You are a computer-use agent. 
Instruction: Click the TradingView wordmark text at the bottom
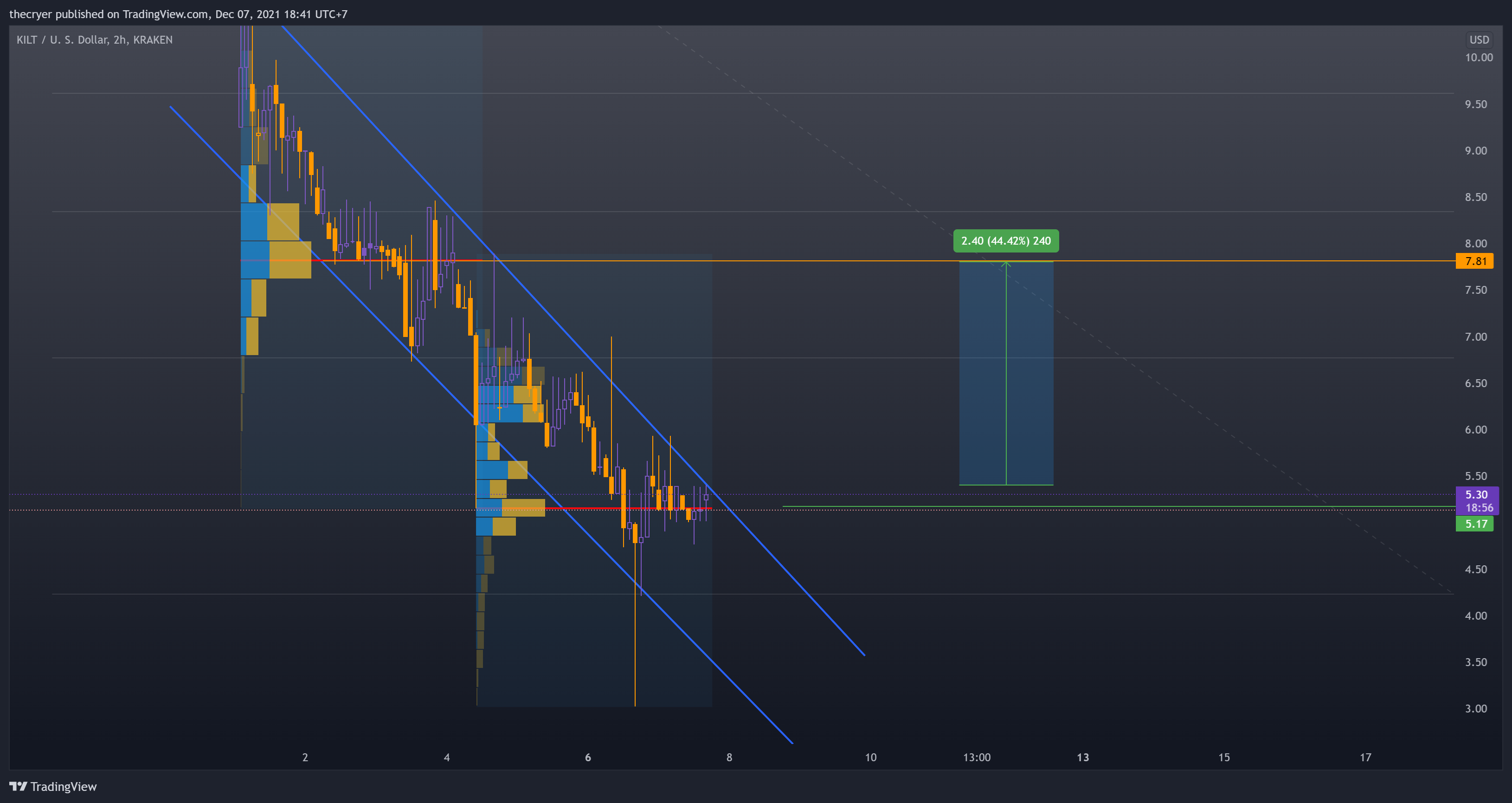pyautogui.click(x=64, y=787)
